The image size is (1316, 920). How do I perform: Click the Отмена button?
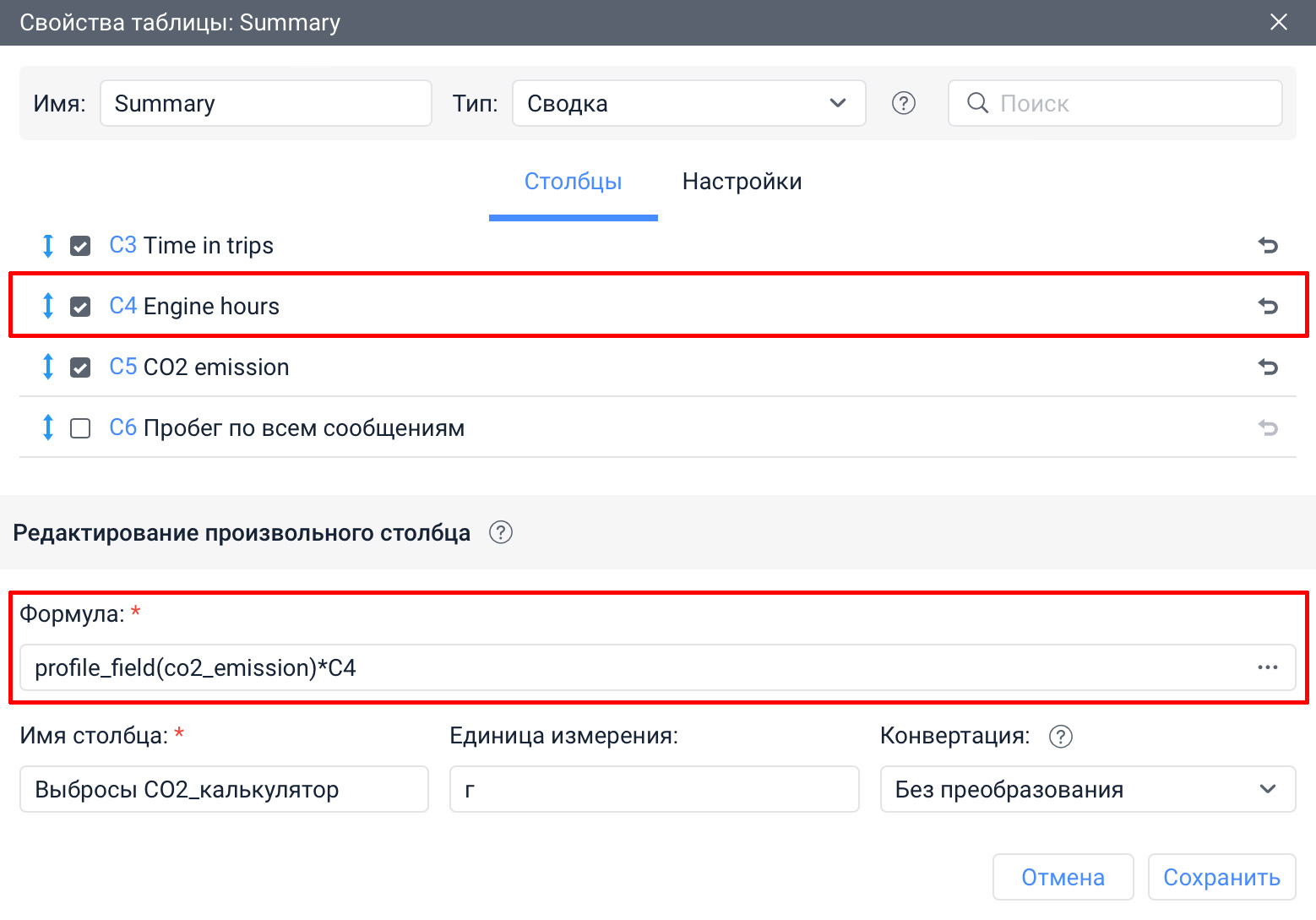(1063, 877)
